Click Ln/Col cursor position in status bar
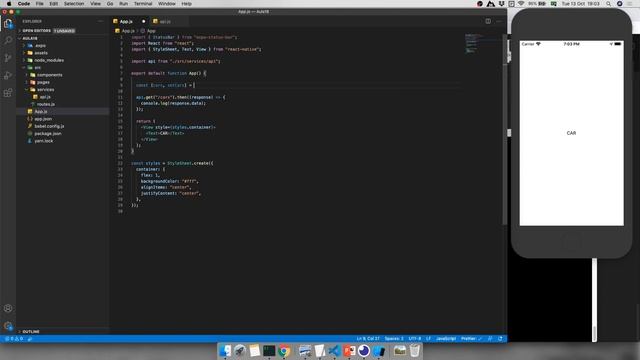 [x=368, y=339]
